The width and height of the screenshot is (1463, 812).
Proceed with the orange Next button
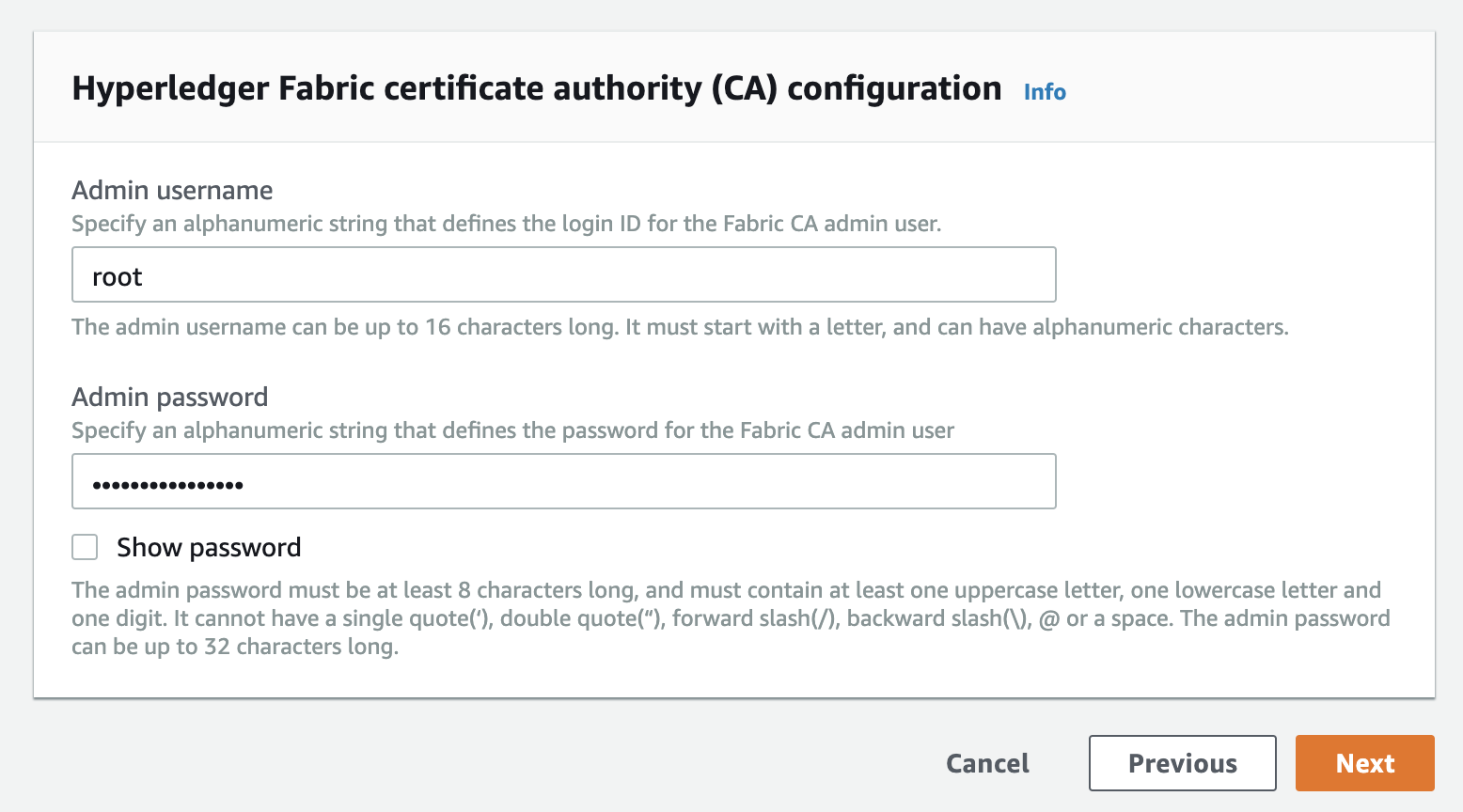1365,763
